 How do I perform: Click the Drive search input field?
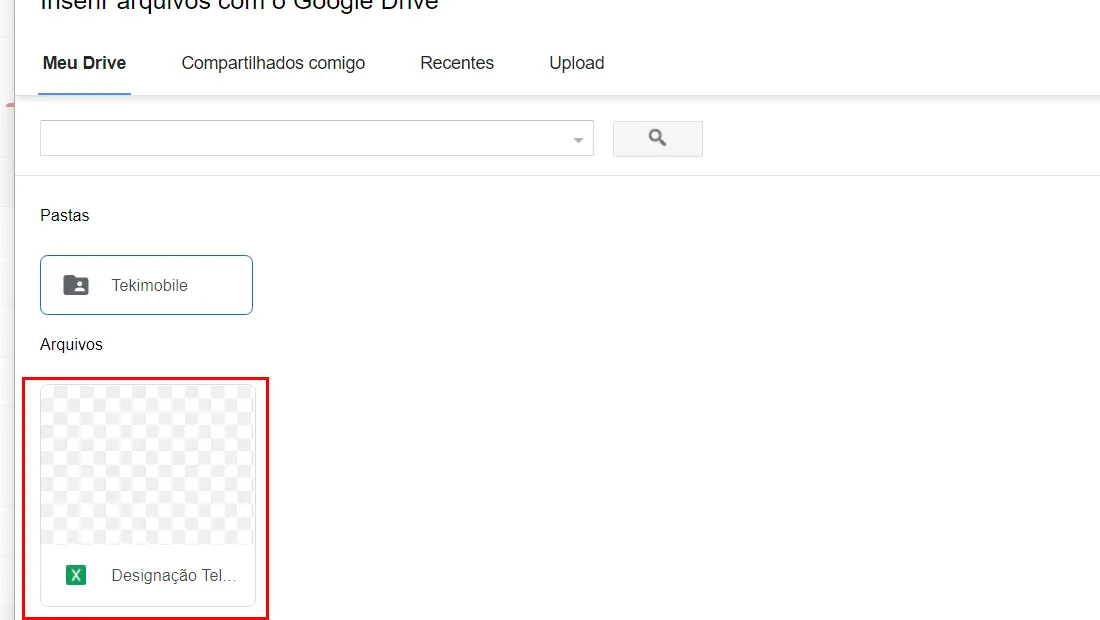(316, 138)
